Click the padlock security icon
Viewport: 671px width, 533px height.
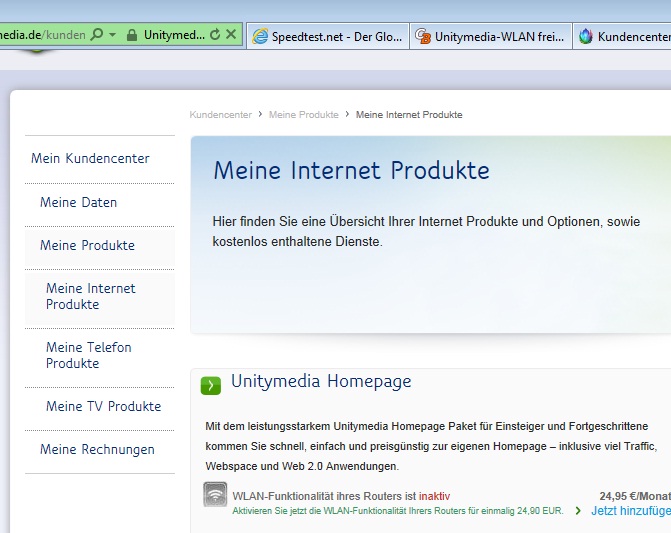132,35
